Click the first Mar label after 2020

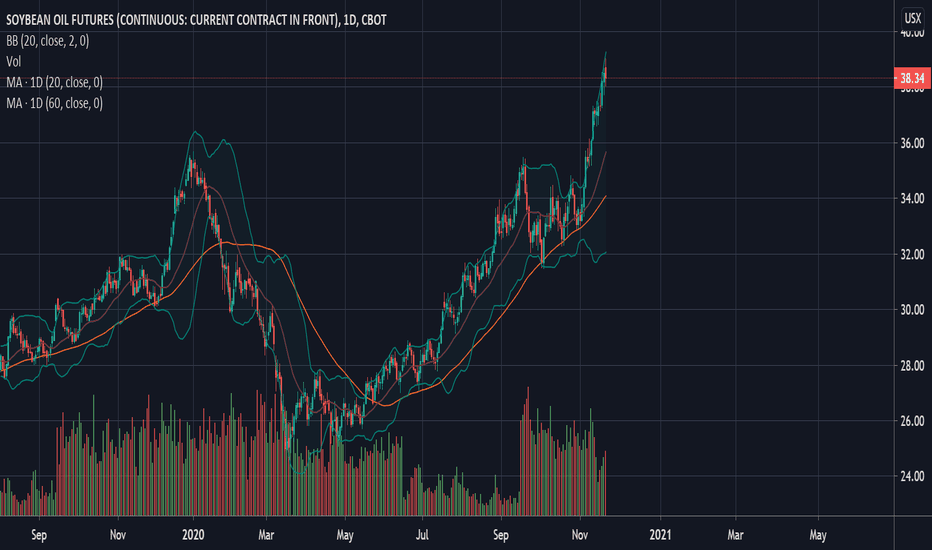point(266,535)
